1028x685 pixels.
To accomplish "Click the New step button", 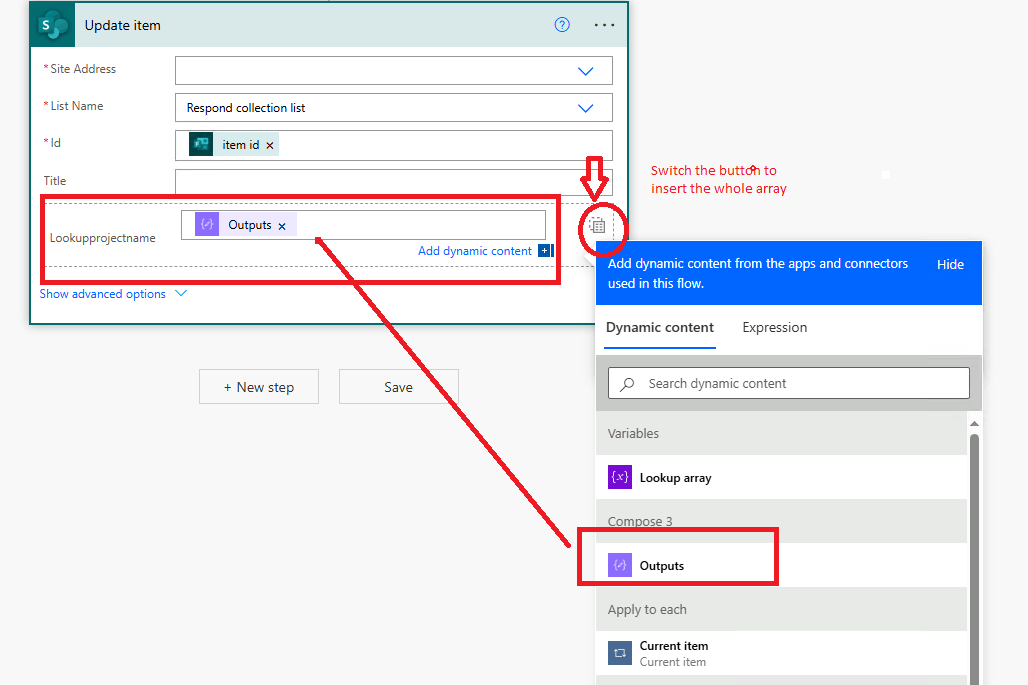I will coord(258,387).
